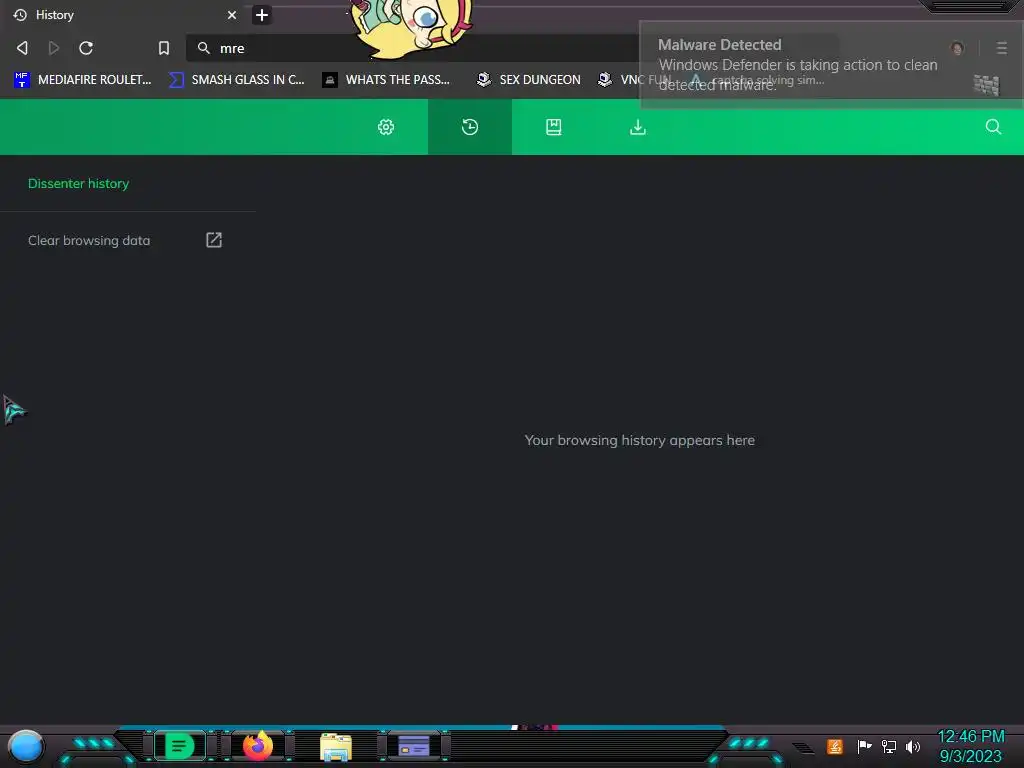Open the purple window app on taskbar
Screen dimensions: 1024x768
tap(413, 746)
